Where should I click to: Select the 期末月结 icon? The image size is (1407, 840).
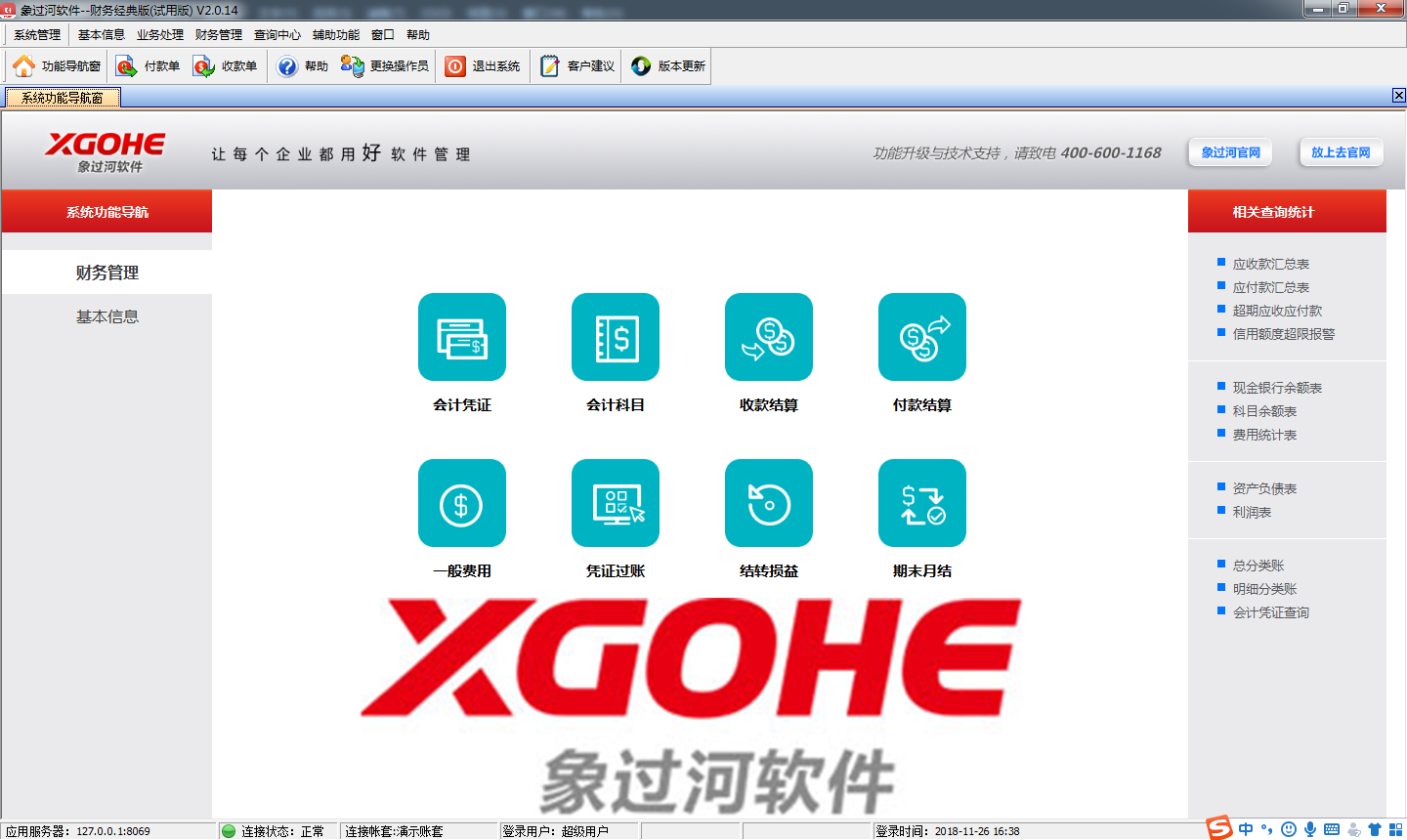pyautogui.click(x=921, y=503)
